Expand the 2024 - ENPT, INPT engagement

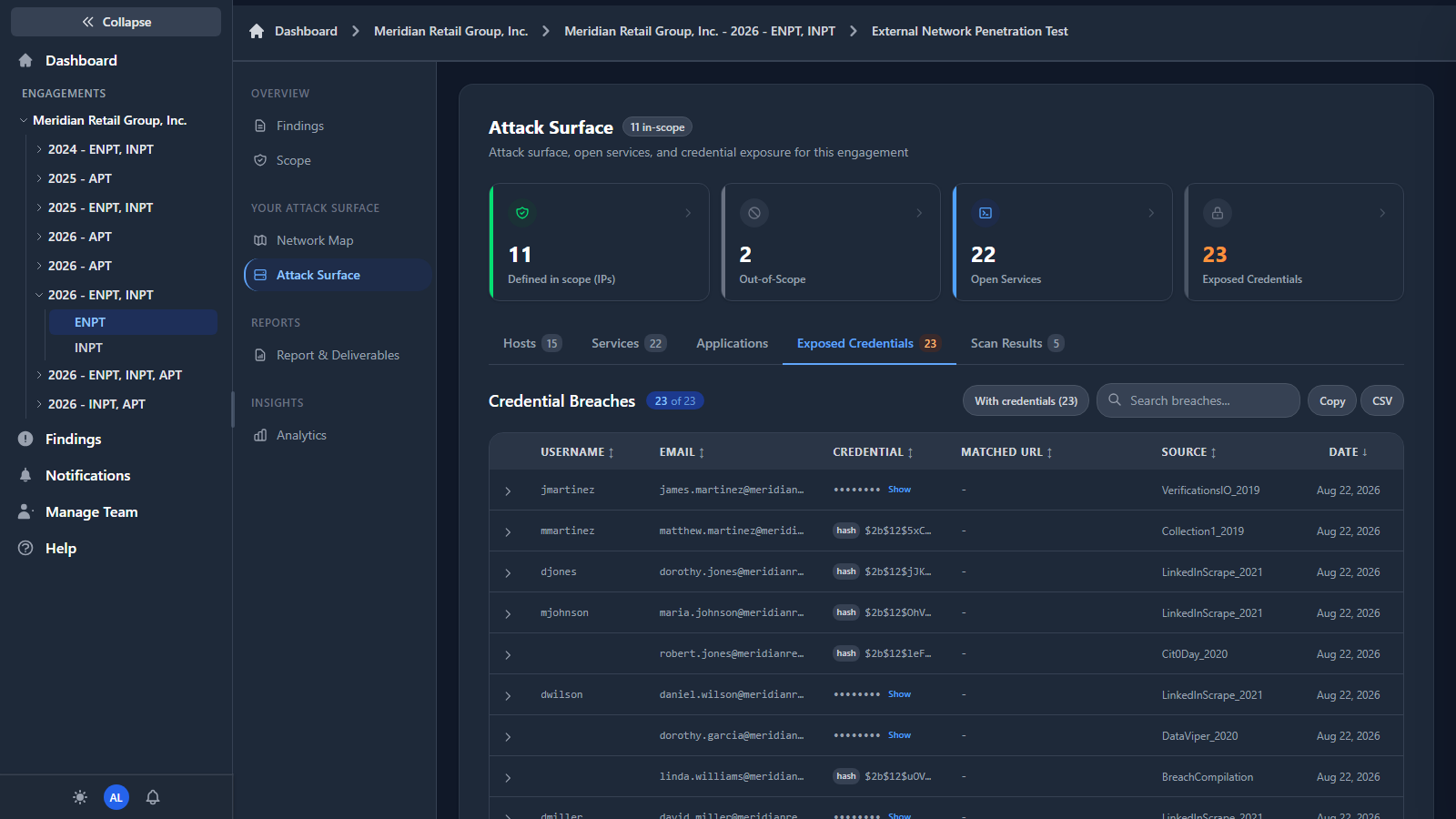coord(39,149)
